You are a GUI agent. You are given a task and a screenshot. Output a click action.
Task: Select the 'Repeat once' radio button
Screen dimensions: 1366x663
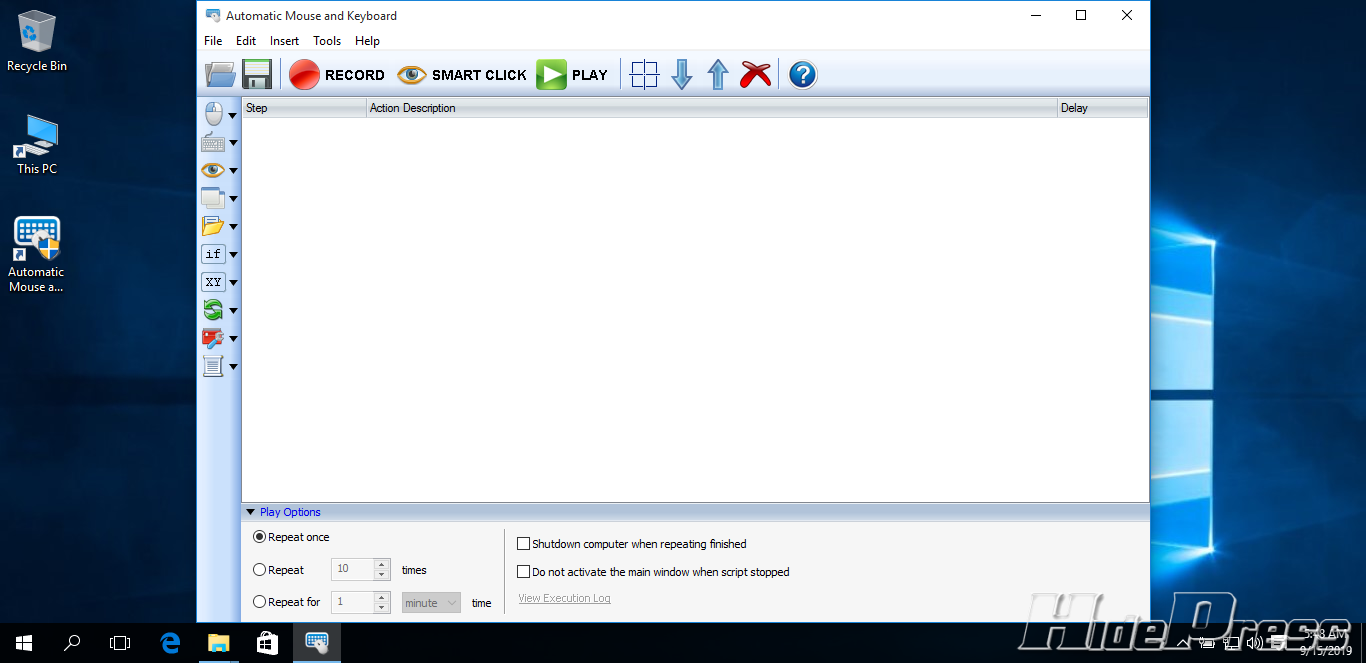[x=260, y=537]
